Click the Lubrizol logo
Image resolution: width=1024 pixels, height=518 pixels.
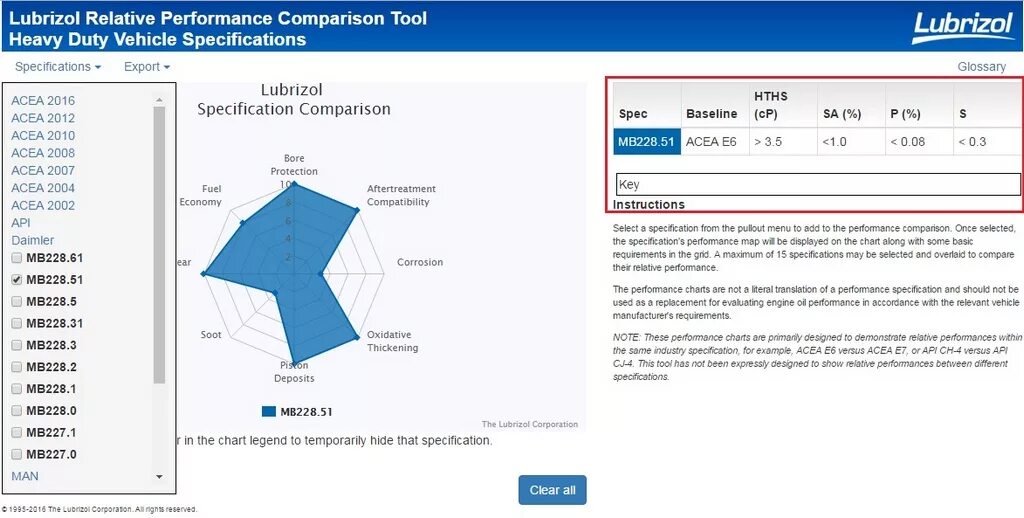coord(961,27)
